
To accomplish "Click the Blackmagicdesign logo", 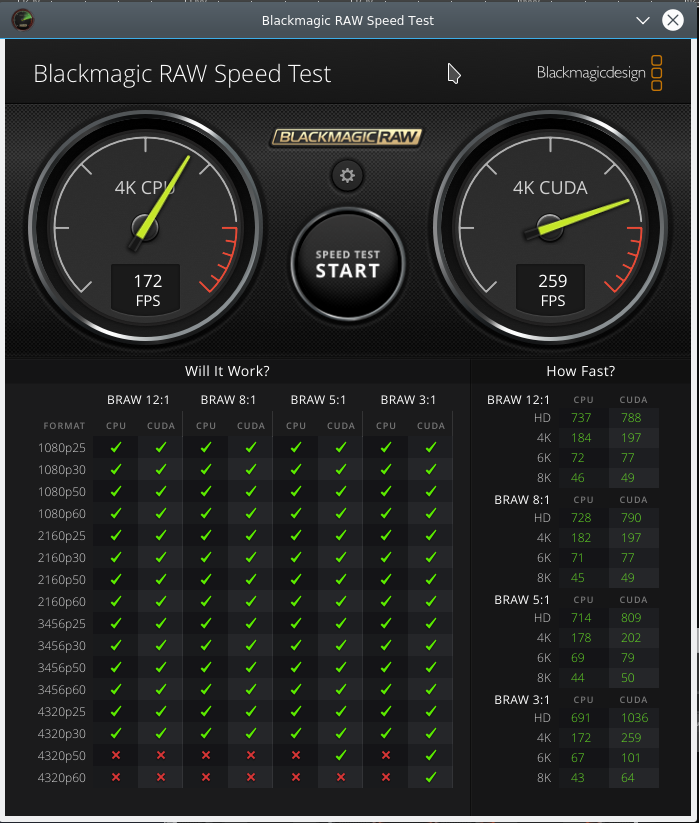I will [599, 73].
